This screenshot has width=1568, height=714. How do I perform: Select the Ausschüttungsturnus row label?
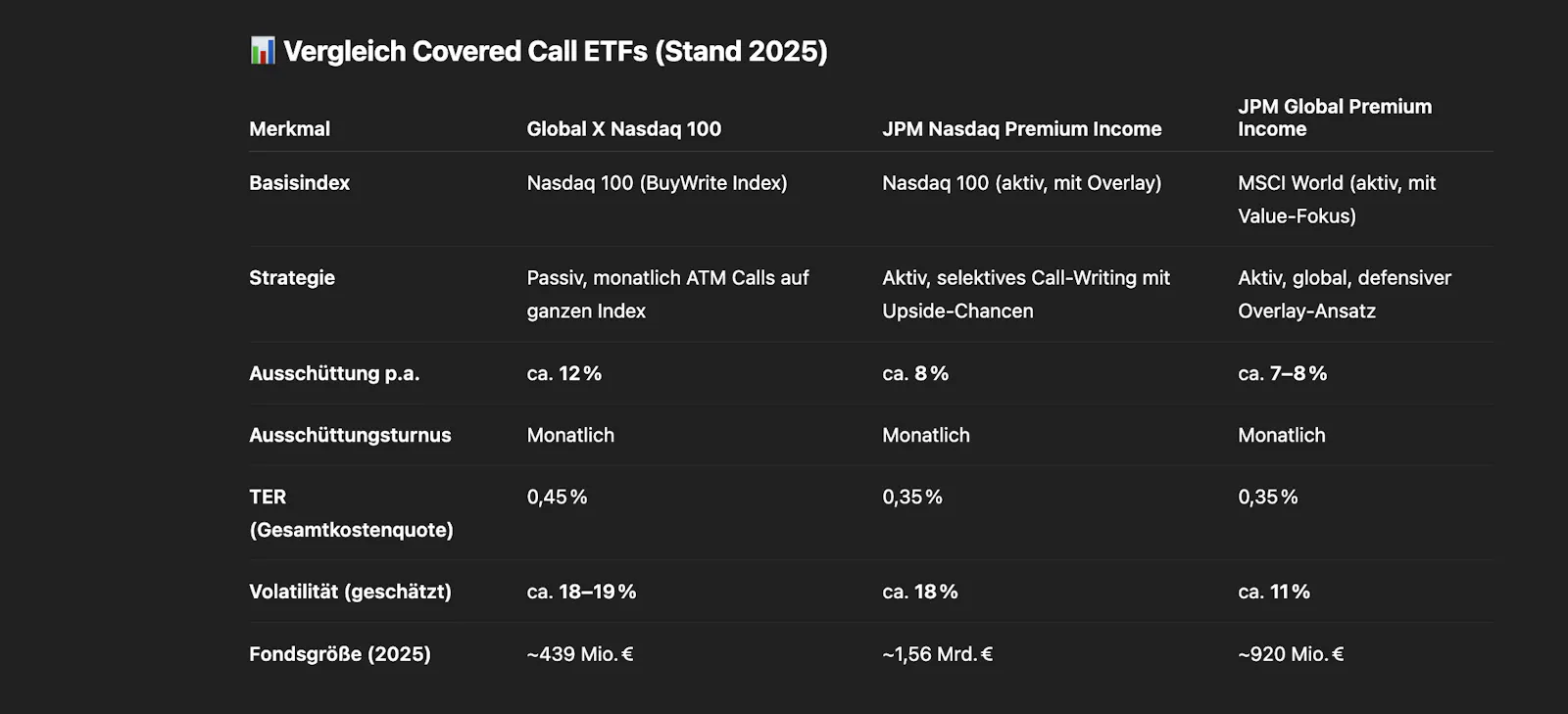coord(350,435)
